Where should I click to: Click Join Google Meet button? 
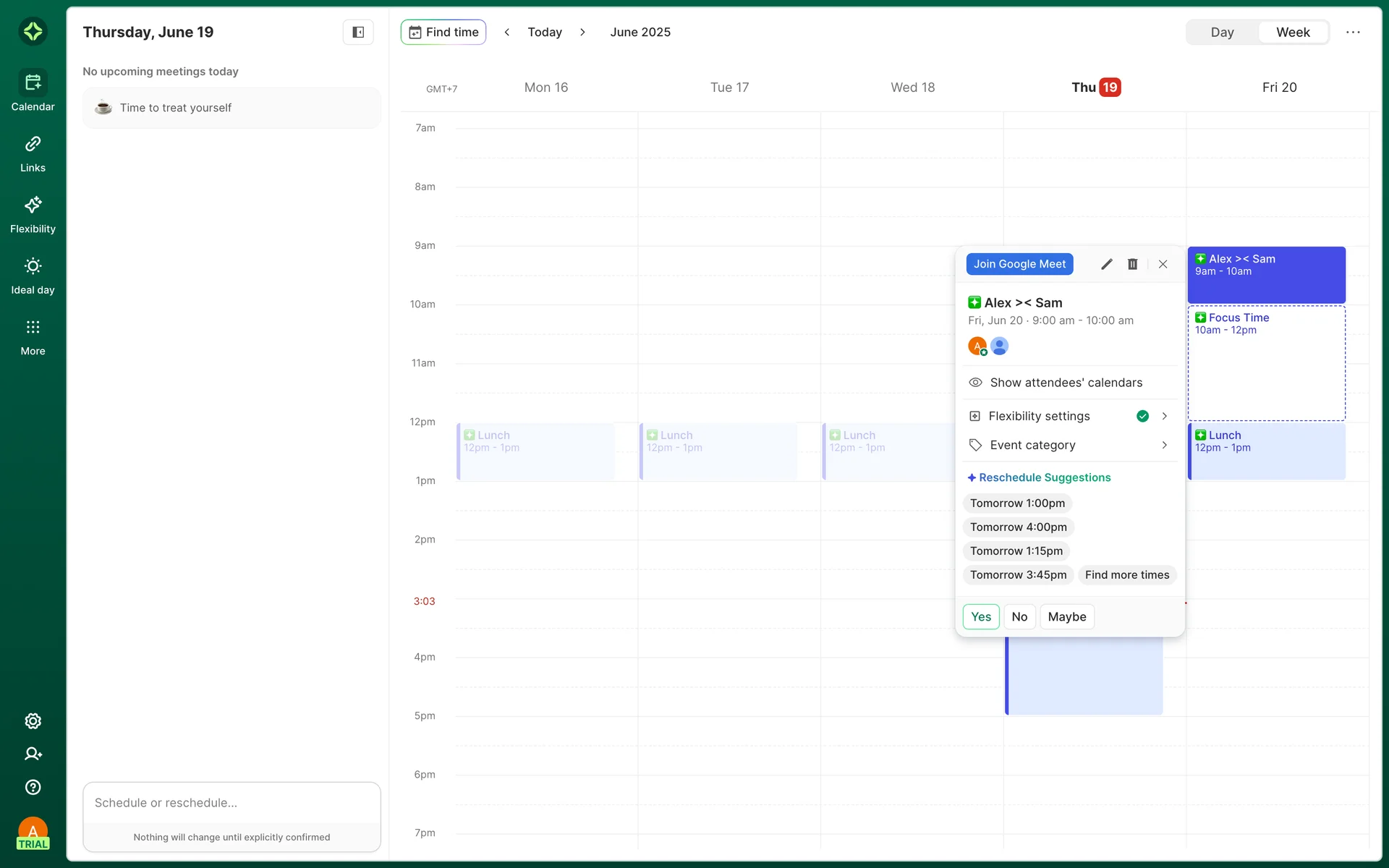[x=1019, y=264]
